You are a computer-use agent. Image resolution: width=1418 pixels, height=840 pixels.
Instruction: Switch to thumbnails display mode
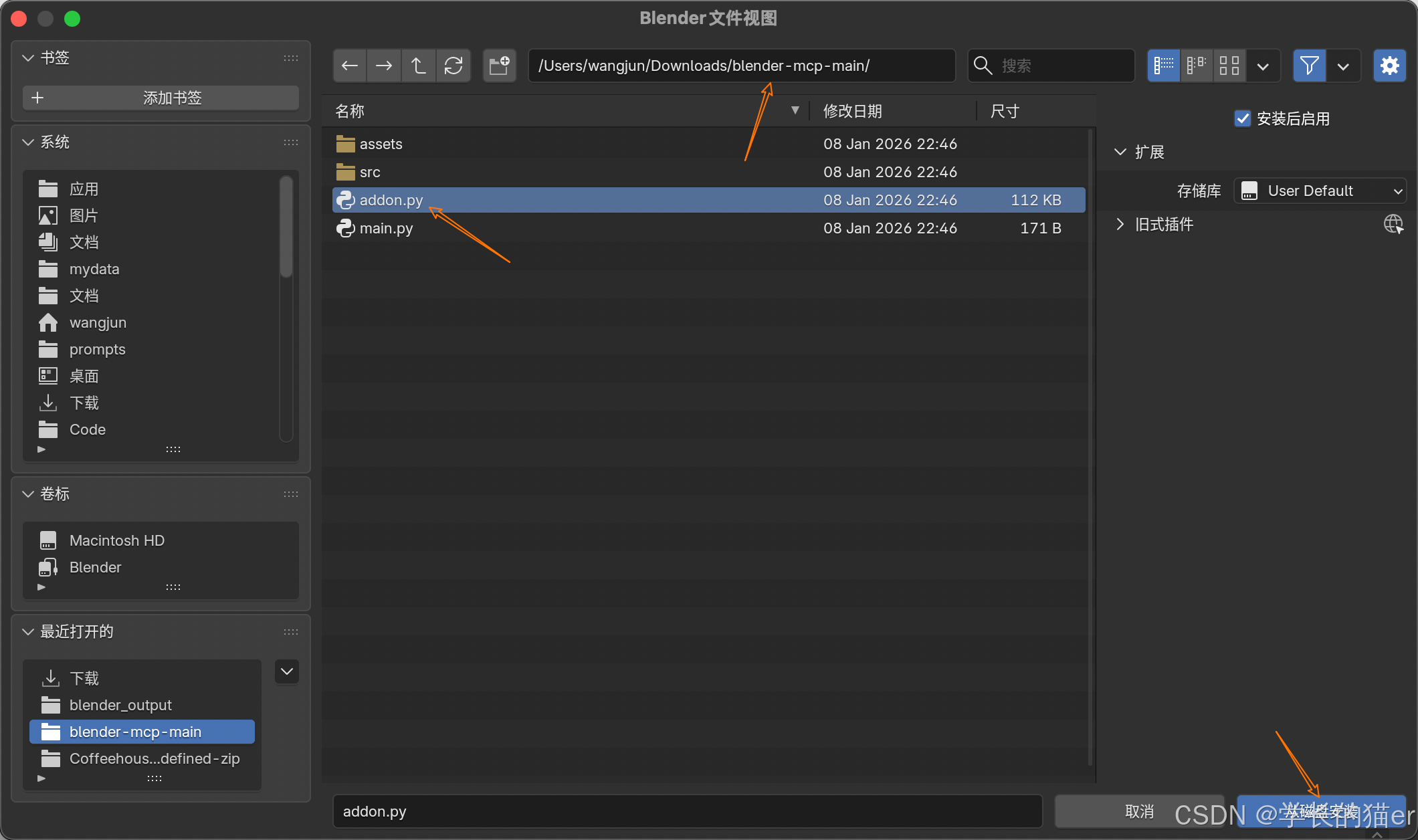(1229, 66)
